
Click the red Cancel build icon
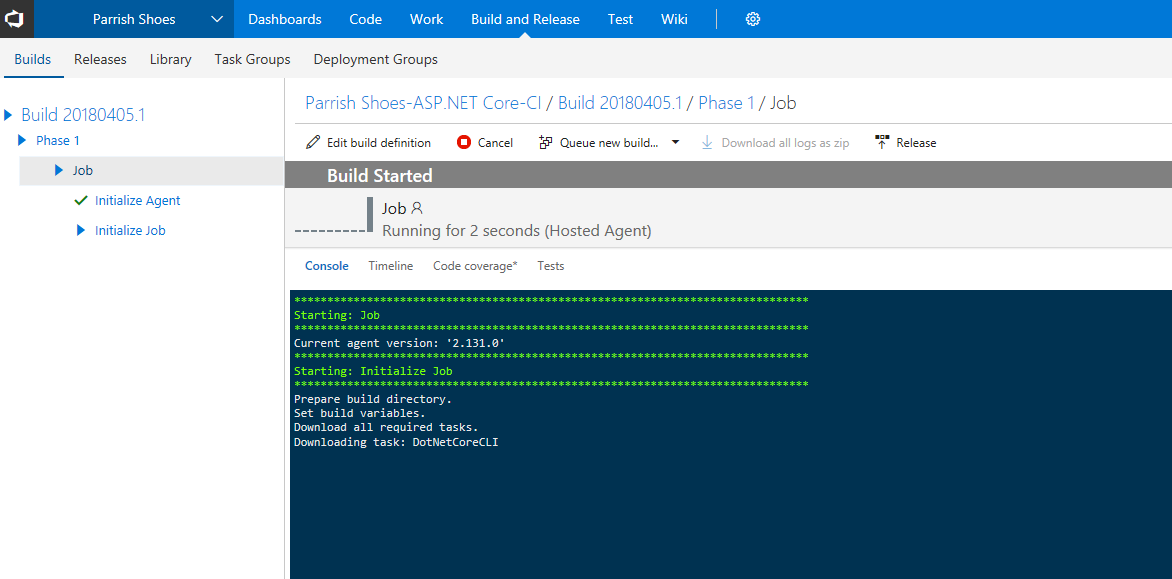464,143
